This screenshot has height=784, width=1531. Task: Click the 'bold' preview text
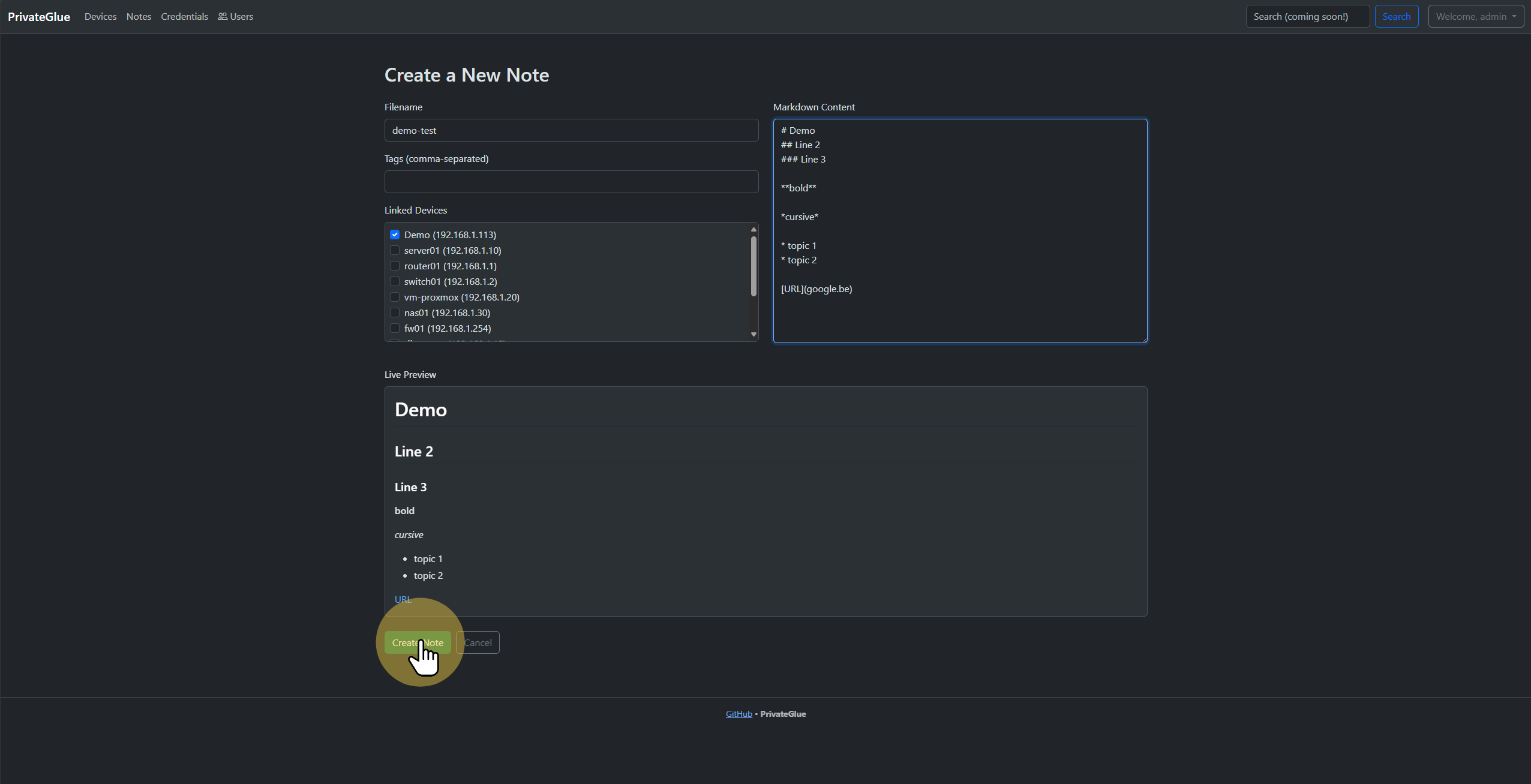[404, 510]
